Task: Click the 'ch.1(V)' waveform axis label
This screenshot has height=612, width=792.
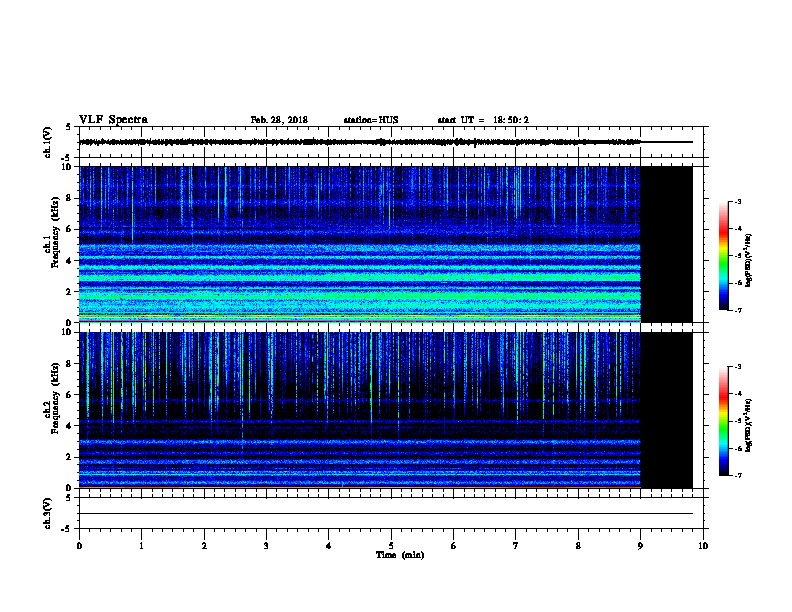Action: point(47,142)
